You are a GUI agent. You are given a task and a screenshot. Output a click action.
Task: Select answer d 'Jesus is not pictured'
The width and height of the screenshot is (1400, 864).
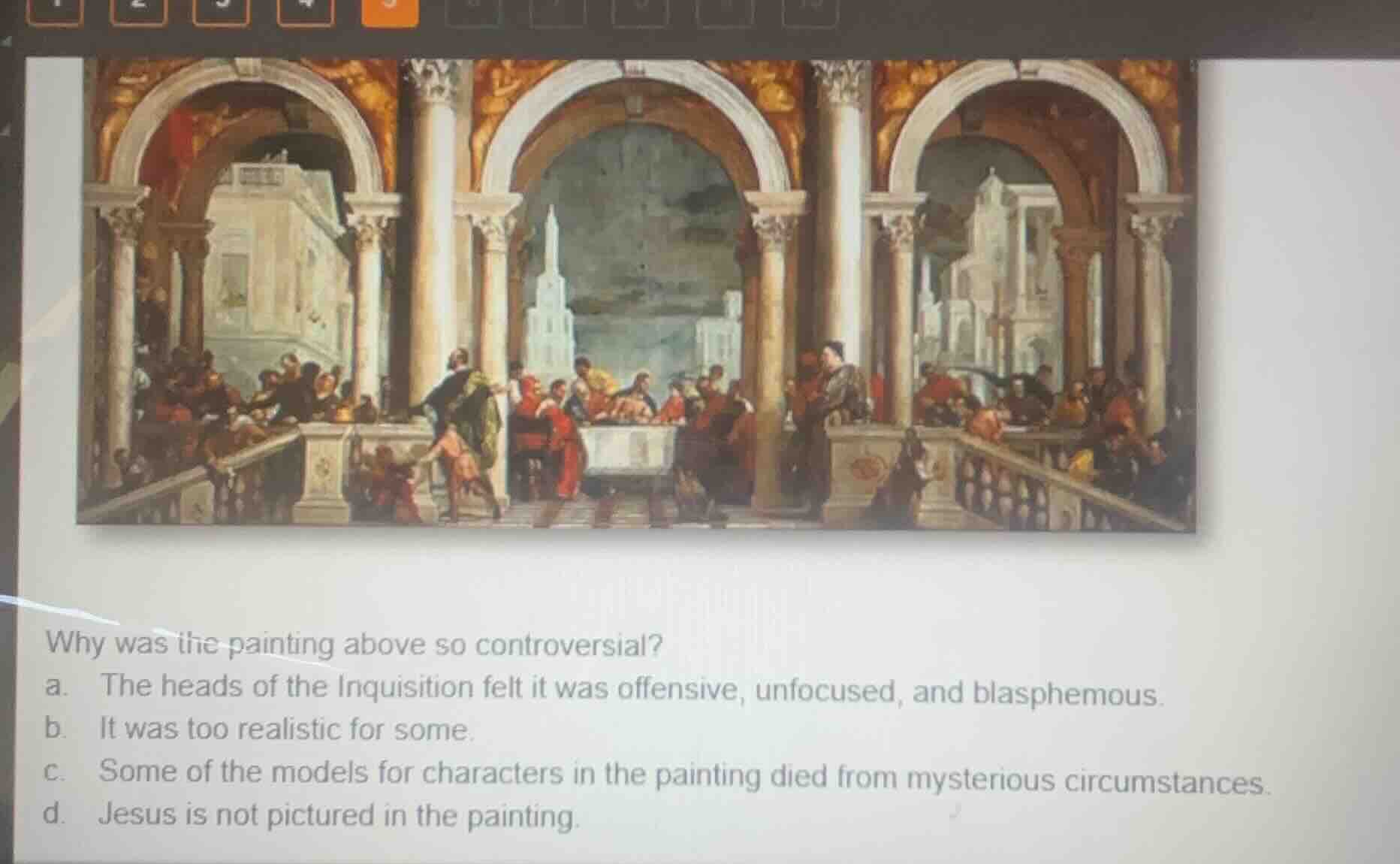(312, 815)
